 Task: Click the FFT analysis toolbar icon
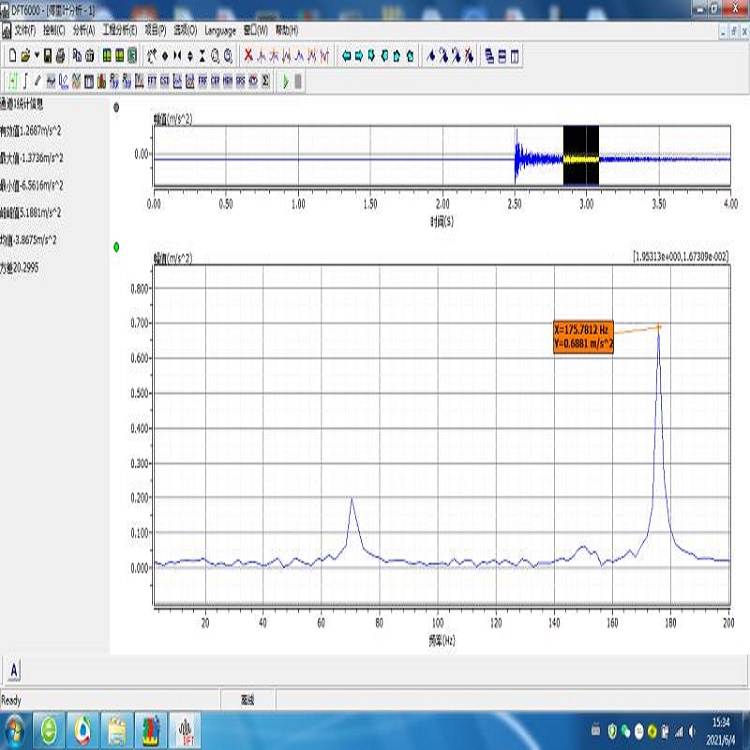click(152, 81)
